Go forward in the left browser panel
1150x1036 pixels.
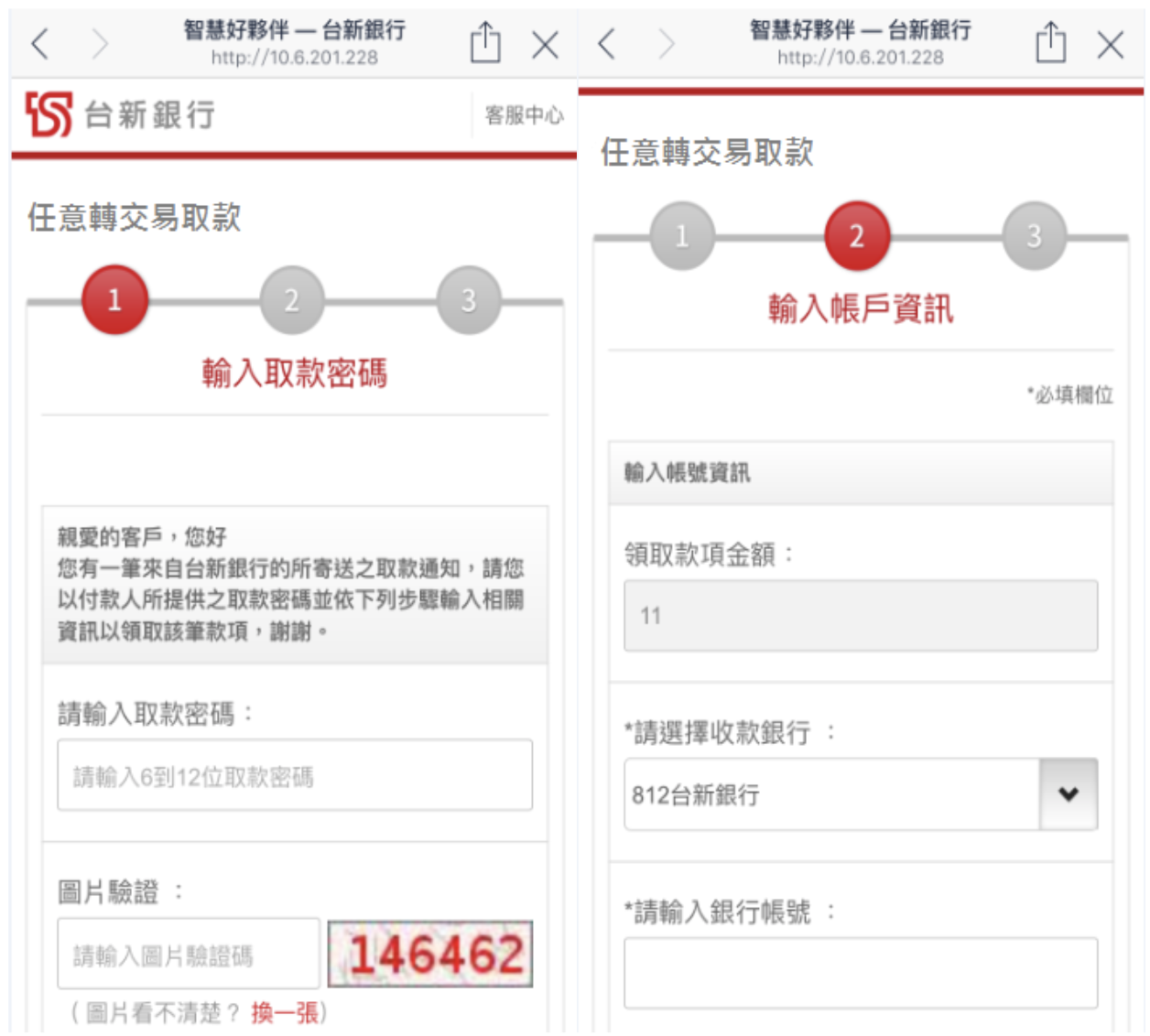pyautogui.click(x=100, y=43)
